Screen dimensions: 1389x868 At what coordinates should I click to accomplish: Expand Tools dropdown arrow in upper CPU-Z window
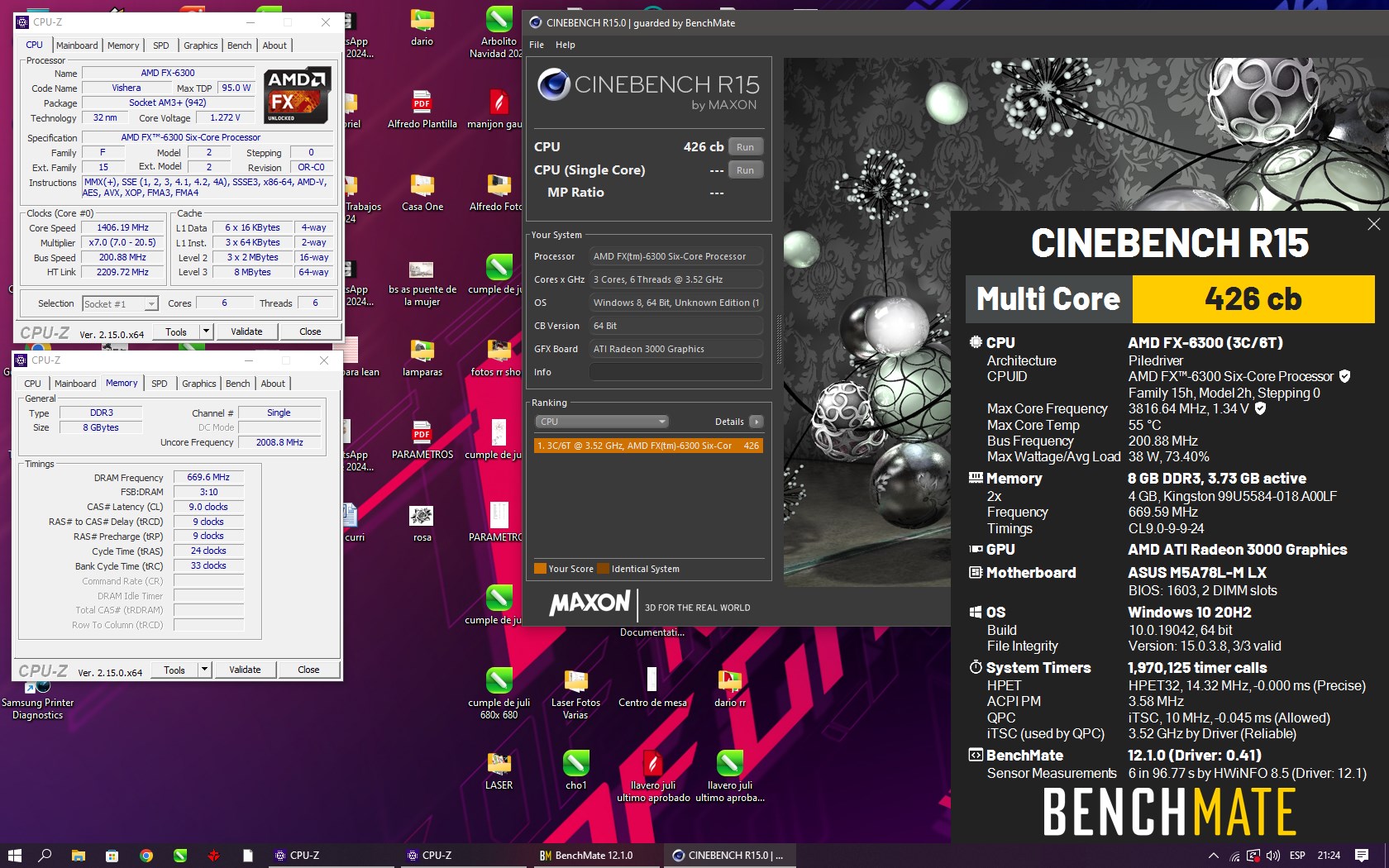[207, 331]
